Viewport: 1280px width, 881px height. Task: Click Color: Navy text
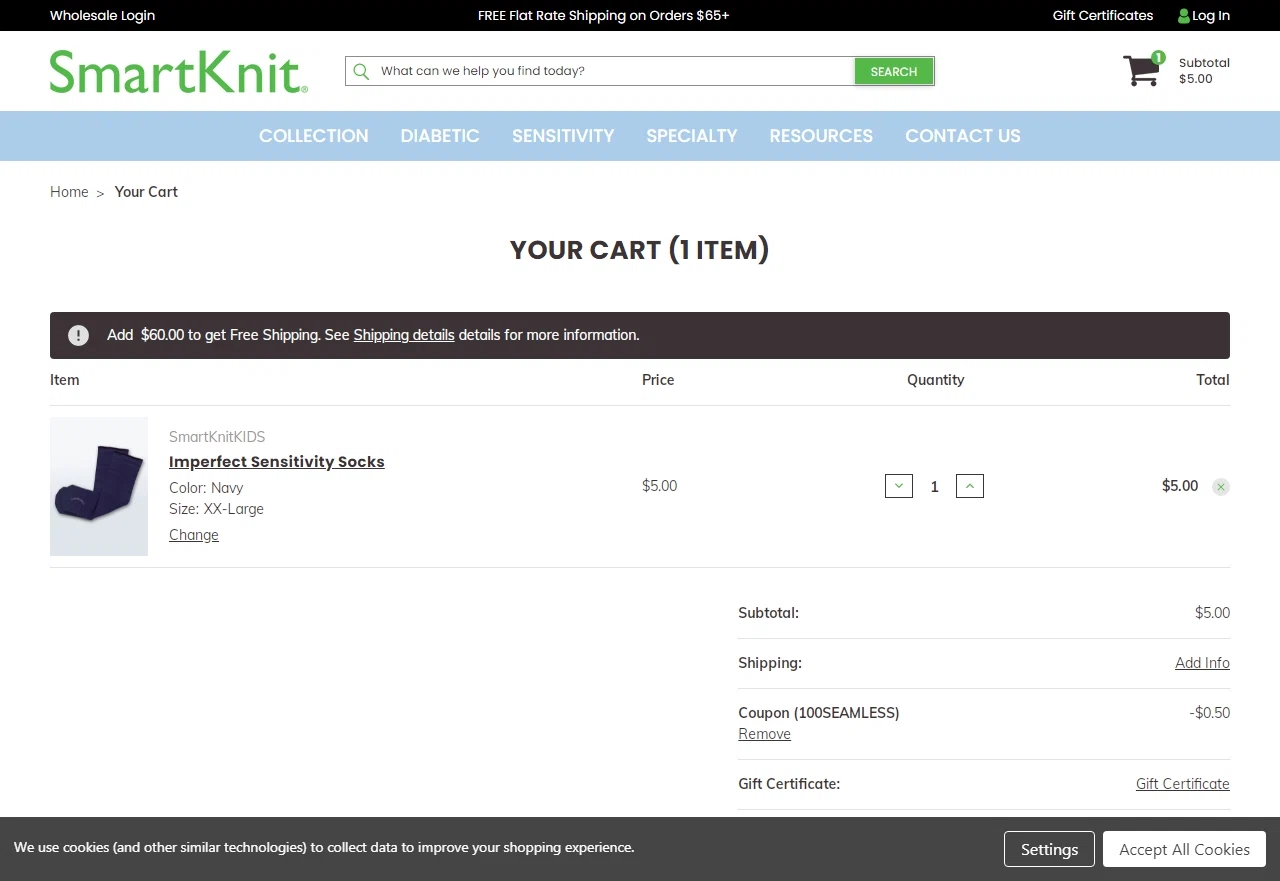click(x=206, y=488)
